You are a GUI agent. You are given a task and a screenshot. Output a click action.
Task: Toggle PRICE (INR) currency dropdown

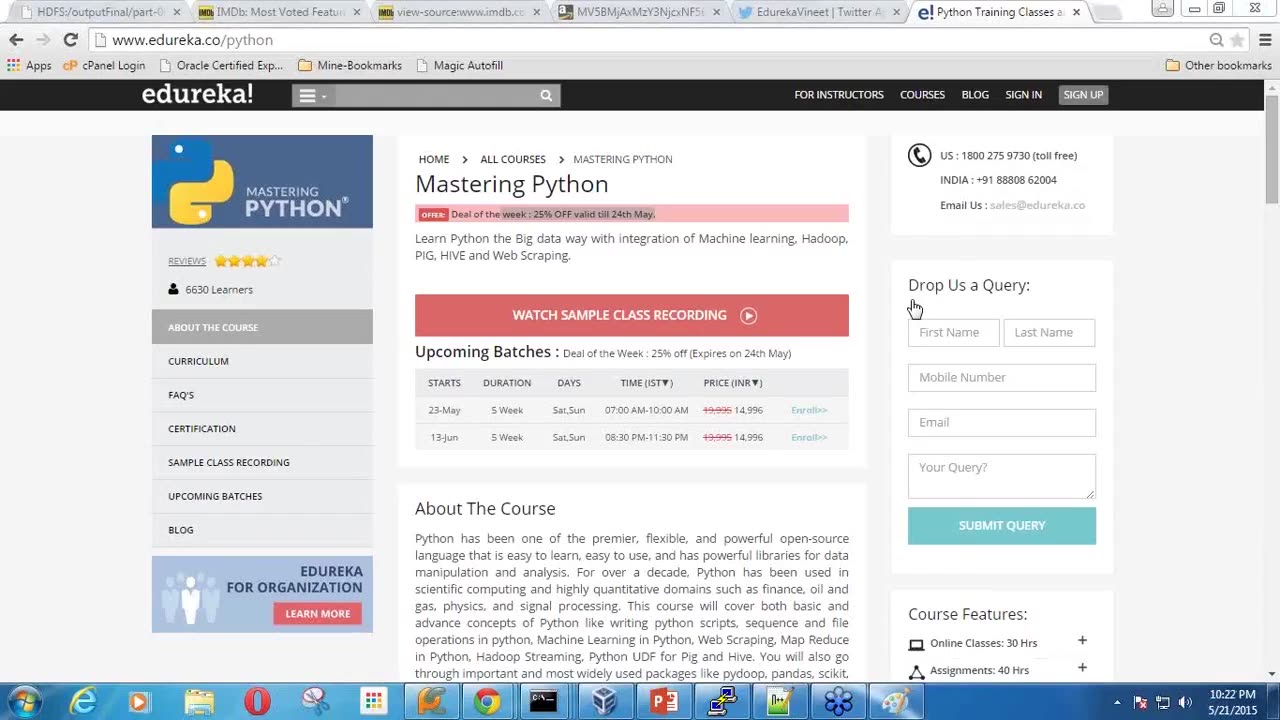732,383
